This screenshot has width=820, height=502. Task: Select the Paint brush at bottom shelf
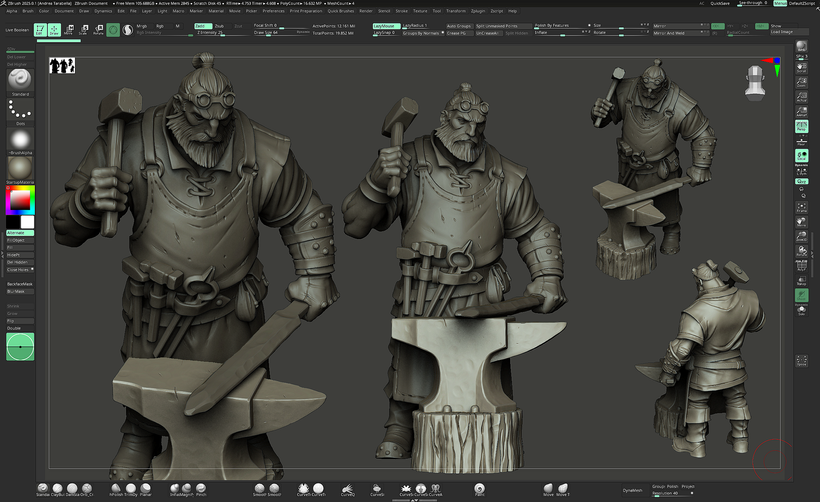point(480,488)
